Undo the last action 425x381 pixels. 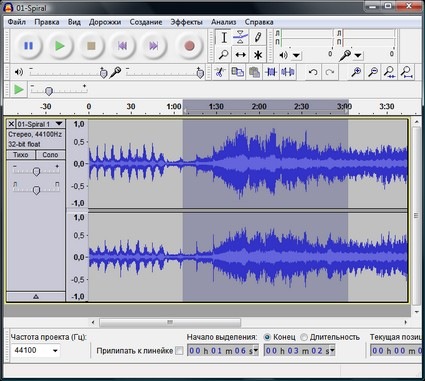pyautogui.click(x=313, y=72)
